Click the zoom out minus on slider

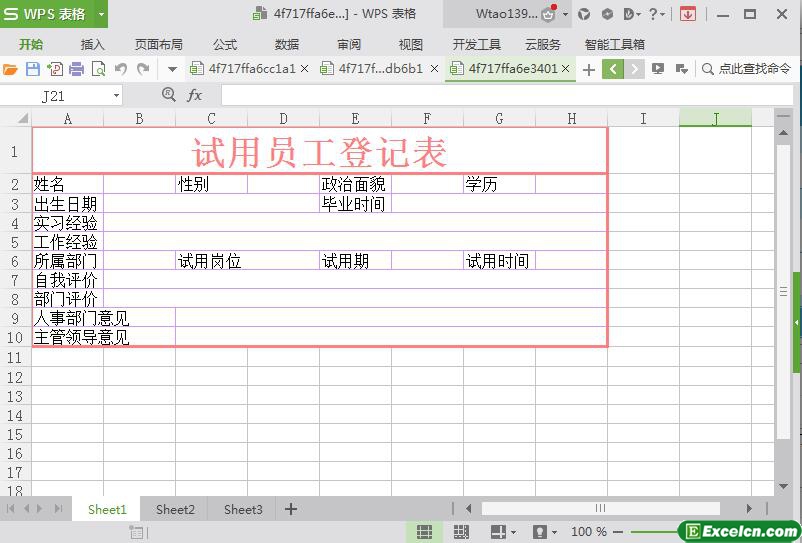[618, 532]
